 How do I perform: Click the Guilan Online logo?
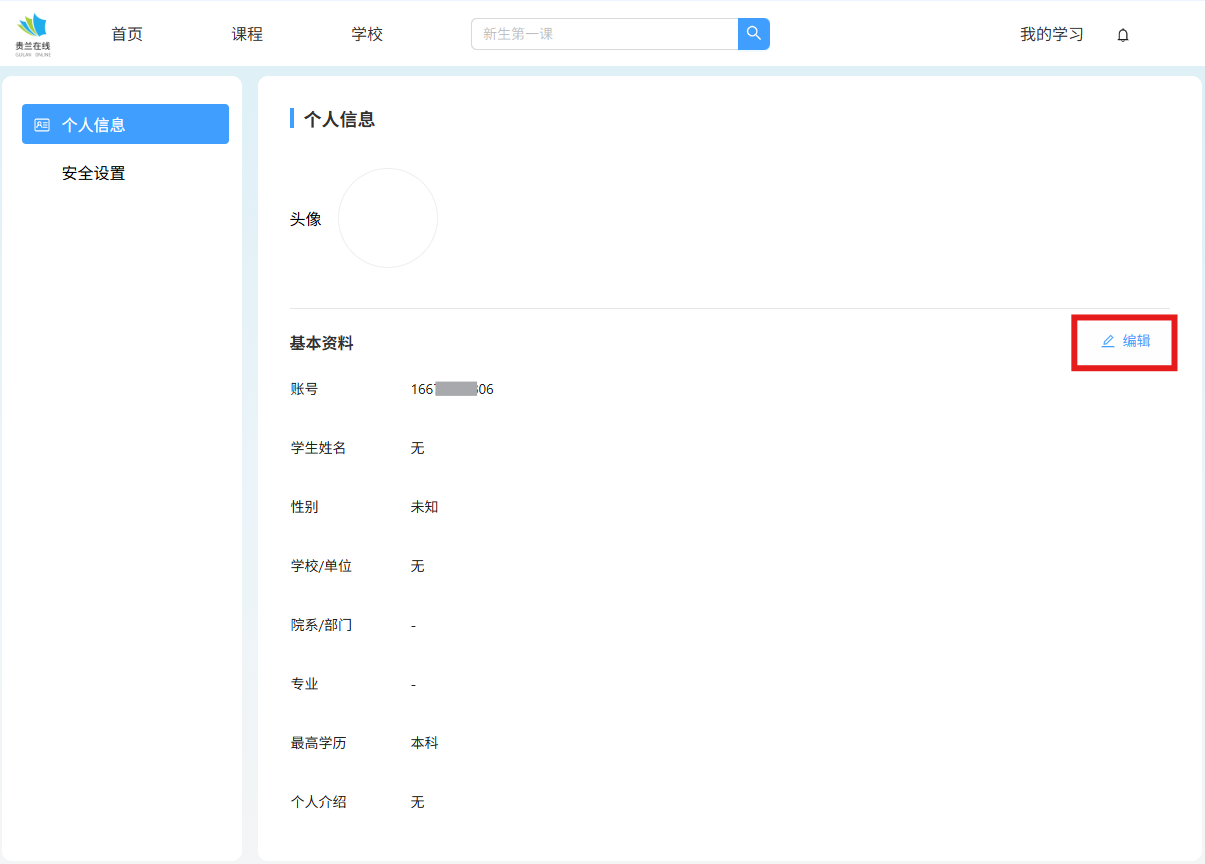click(33, 34)
